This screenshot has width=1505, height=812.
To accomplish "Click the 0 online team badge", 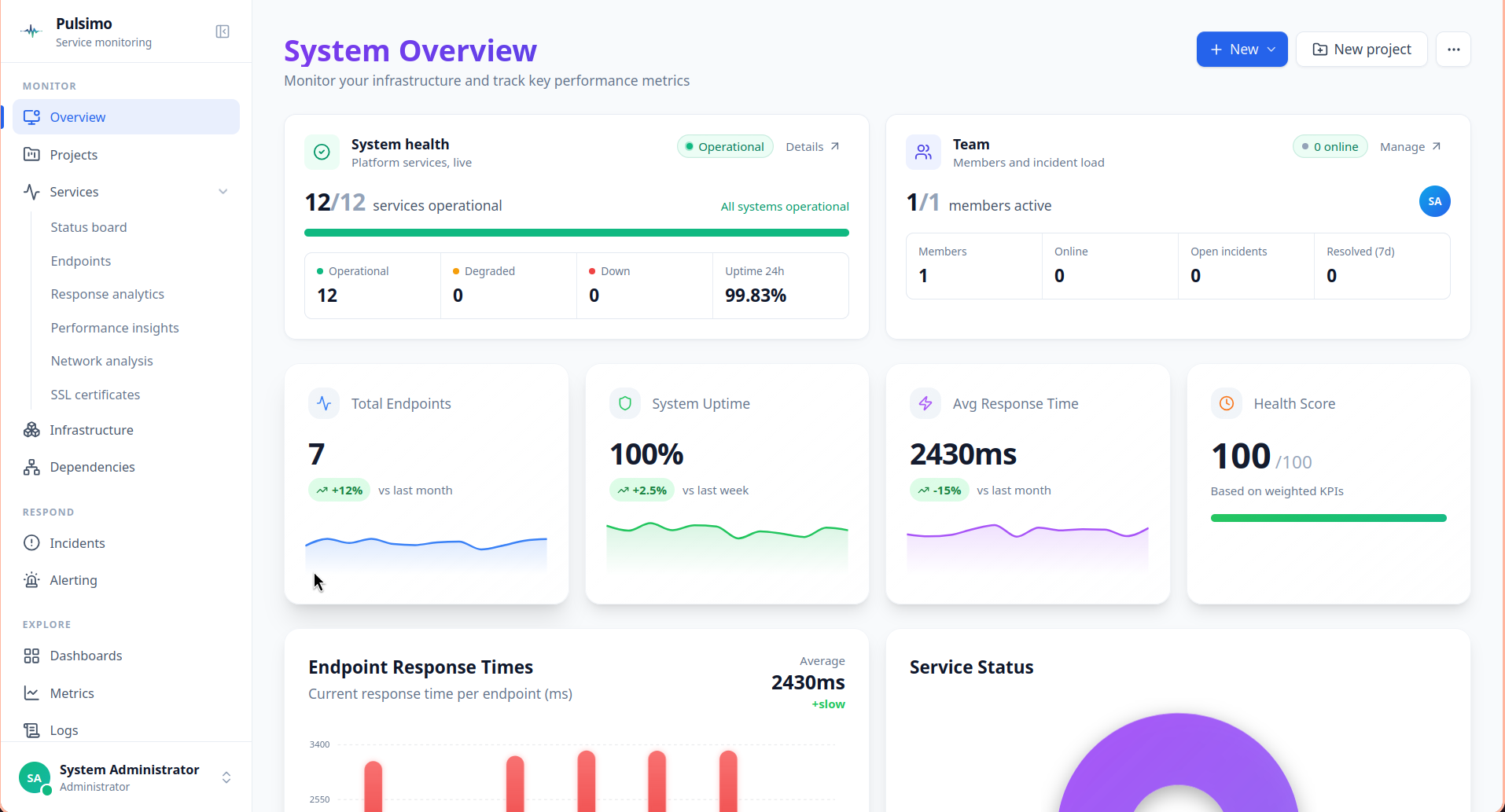I will (1330, 146).
